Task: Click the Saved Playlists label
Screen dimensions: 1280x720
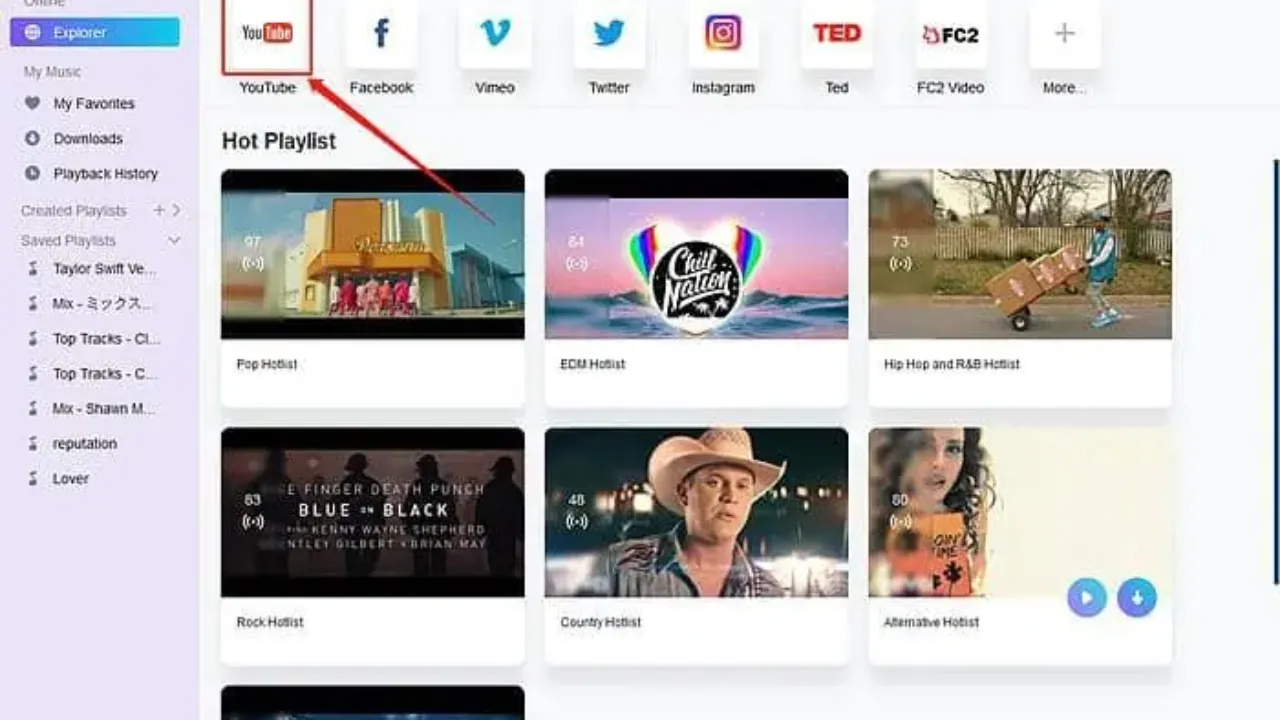Action: (68, 240)
